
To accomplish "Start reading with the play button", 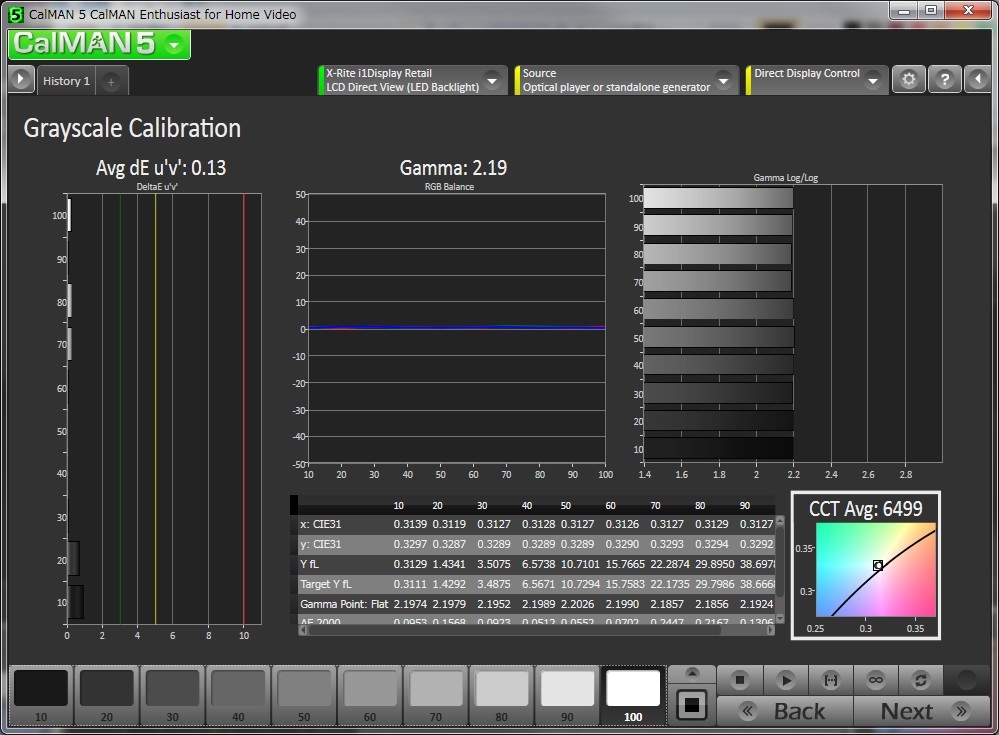I will (x=786, y=680).
